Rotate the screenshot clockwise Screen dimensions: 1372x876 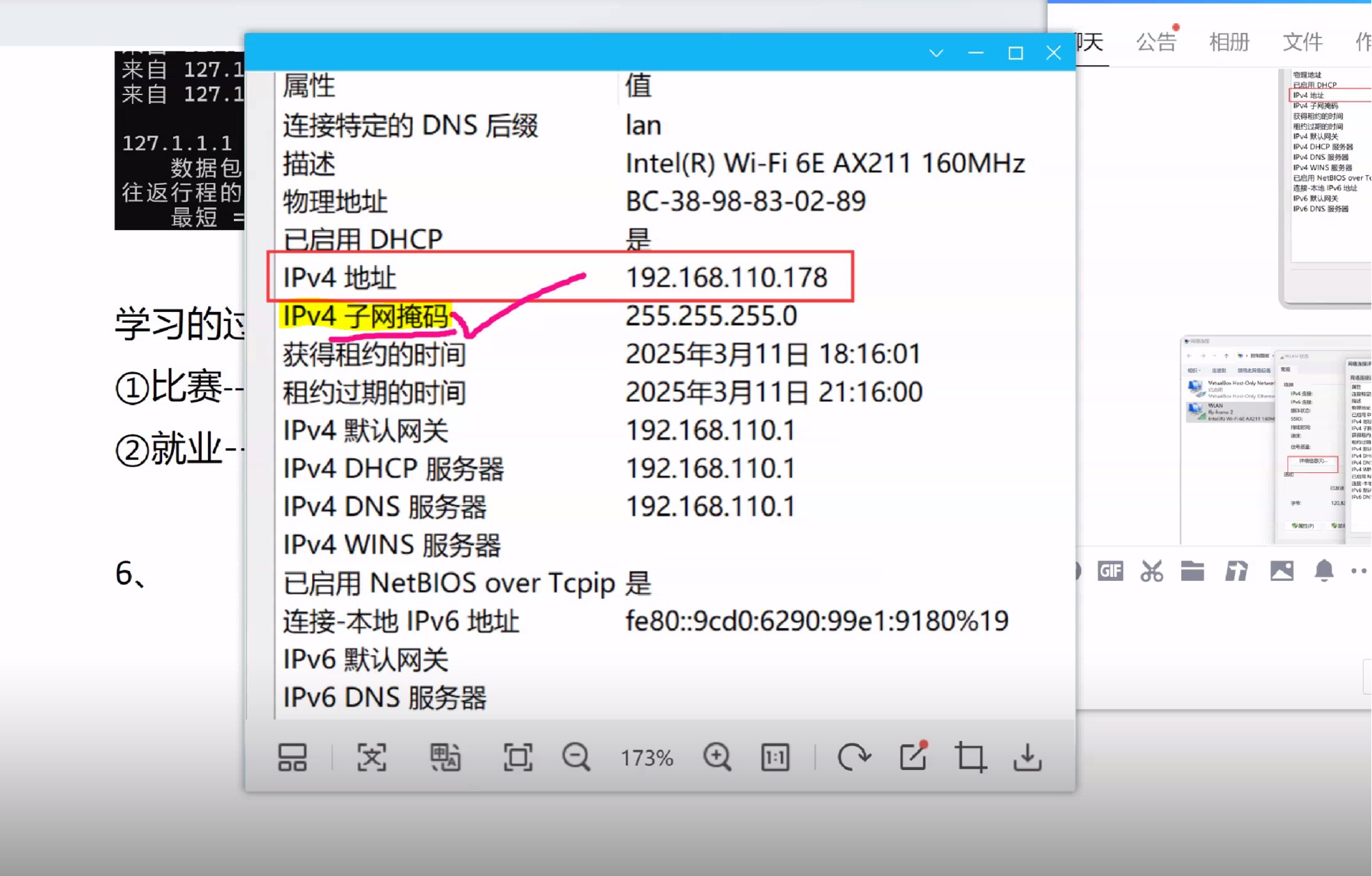tap(855, 758)
